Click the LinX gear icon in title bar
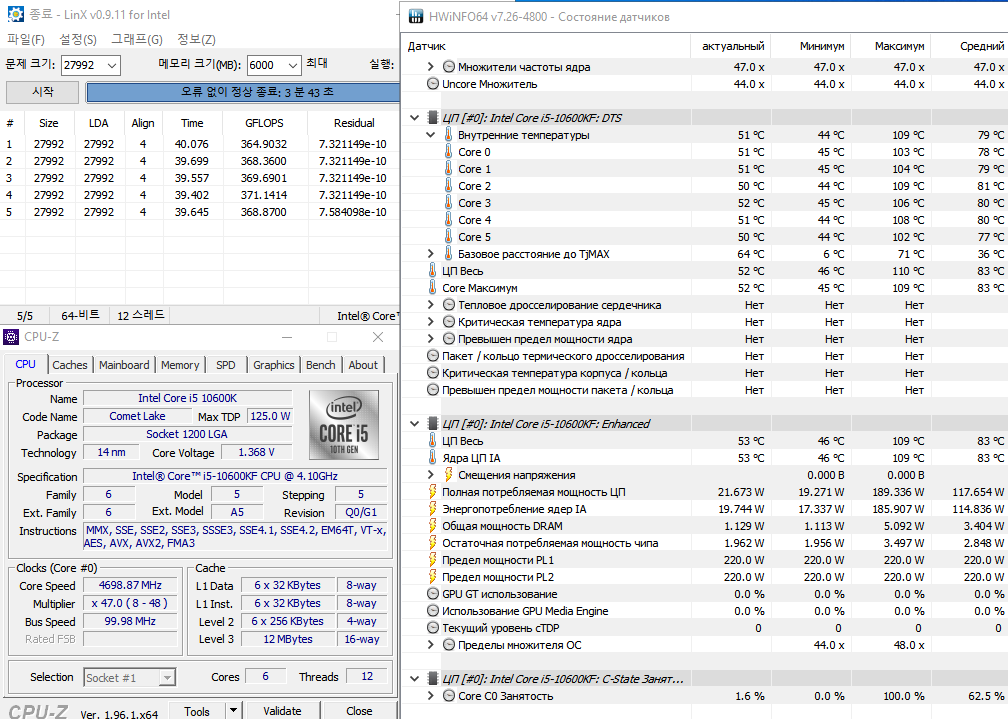The width and height of the screenshot is (1008, 719). click(15, 14)
